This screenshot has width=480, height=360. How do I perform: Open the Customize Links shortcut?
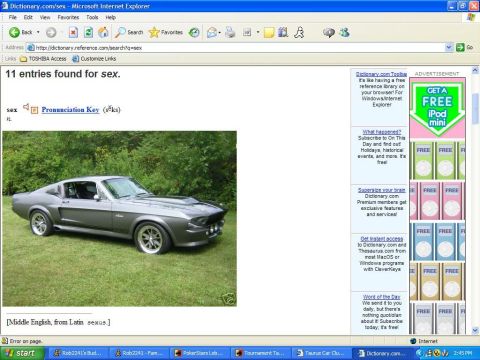click(94, 59)
